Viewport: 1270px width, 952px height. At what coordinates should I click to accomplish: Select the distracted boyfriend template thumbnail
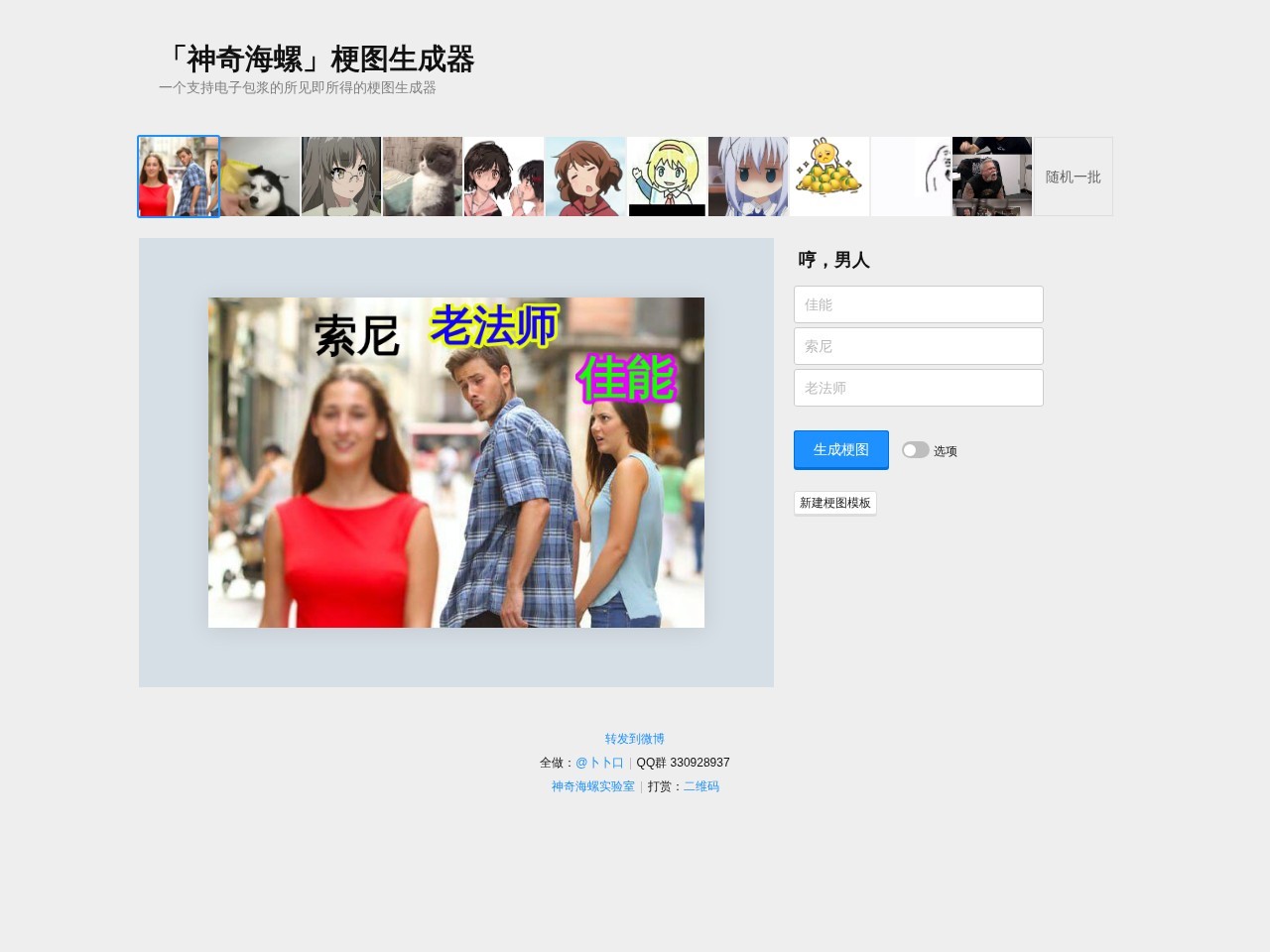pyautogui.click(x=179, y=177)
